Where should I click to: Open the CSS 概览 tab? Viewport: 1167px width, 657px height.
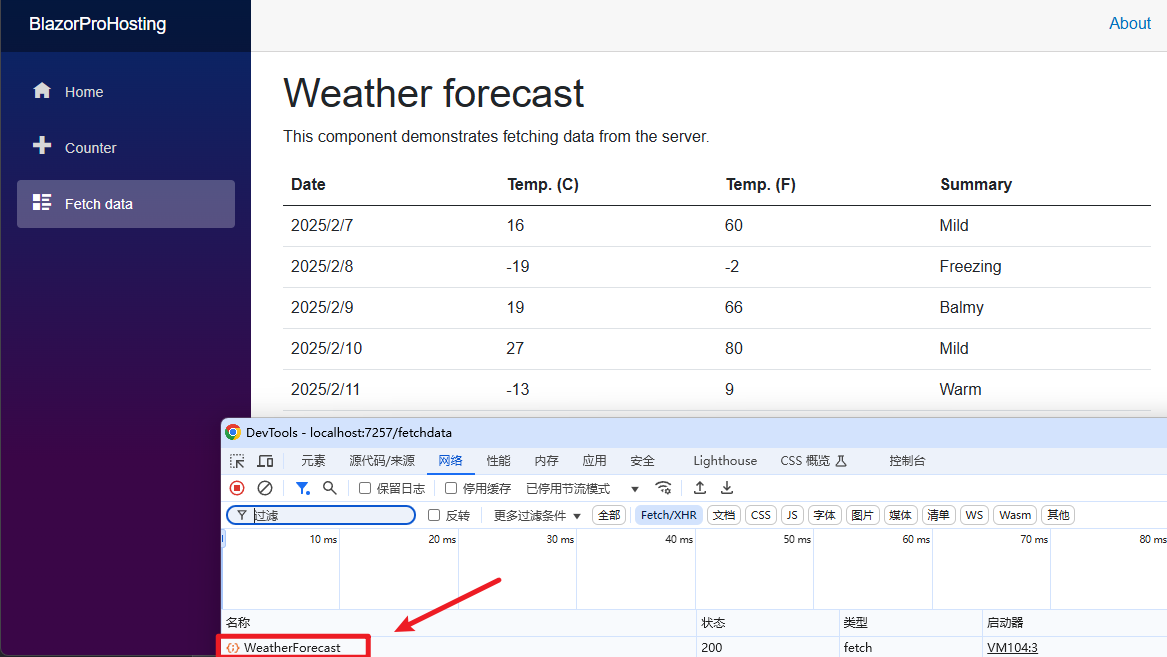click(x=813, y=461)
